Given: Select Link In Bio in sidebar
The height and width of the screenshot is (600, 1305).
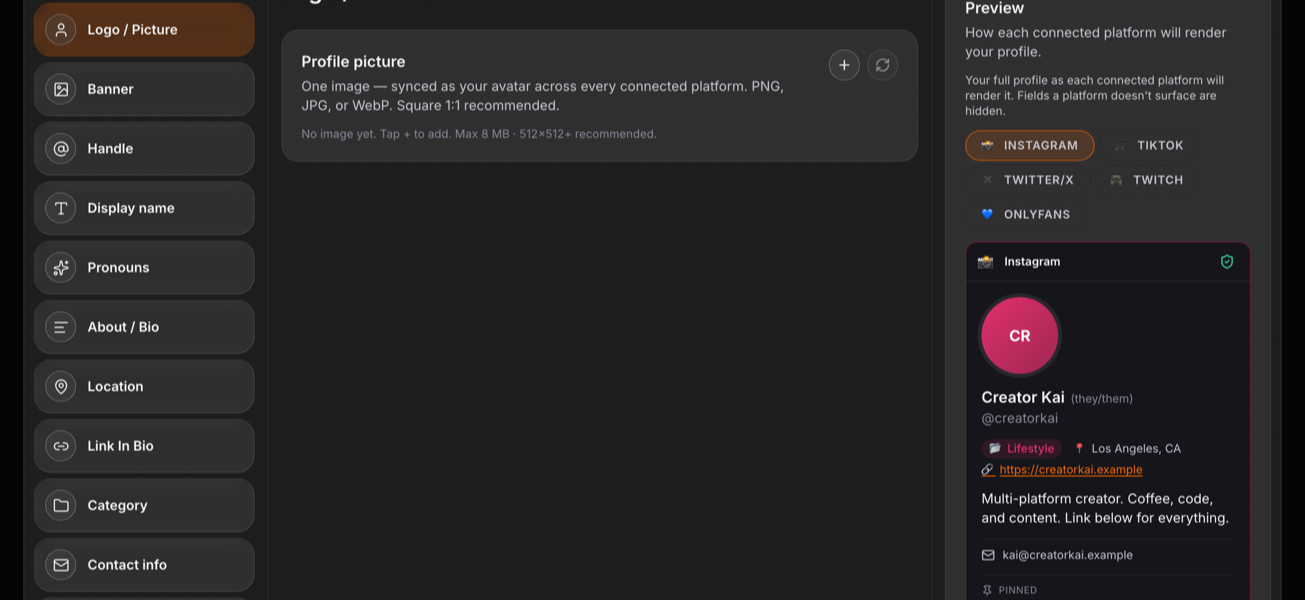Looking at the screenshot, I should click(144, 446).
